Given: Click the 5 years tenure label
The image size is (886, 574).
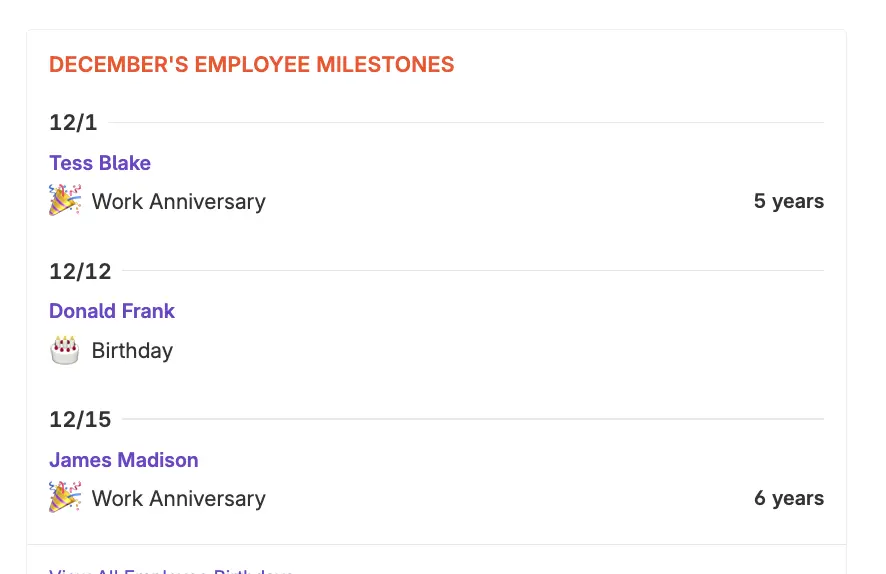Looking at the screenshot, I should coord(789,201).
